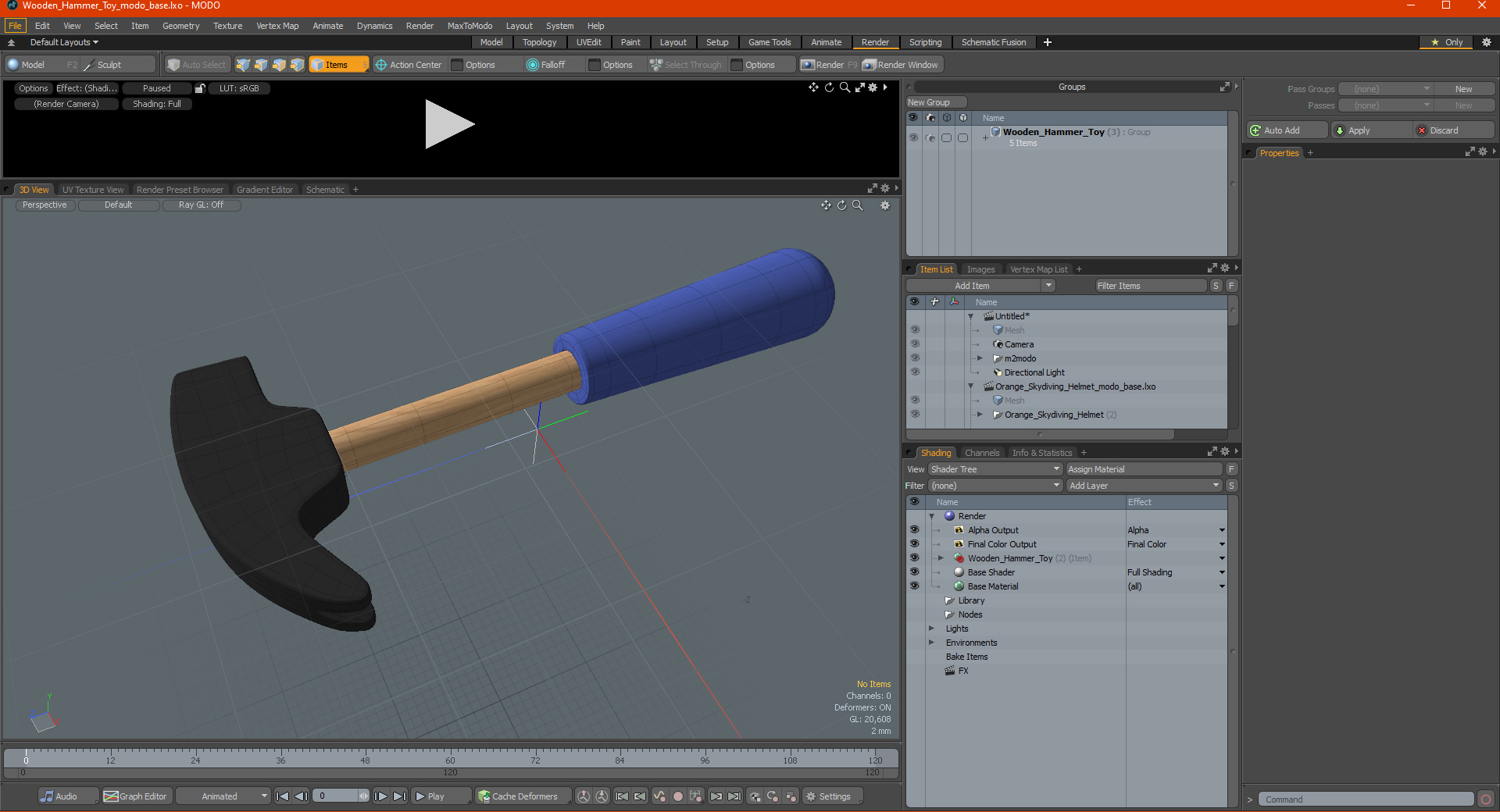The image size is (1500, 812).
Task: Click the 3D viewport pan move icon
Action: click(x=826, y=205)
